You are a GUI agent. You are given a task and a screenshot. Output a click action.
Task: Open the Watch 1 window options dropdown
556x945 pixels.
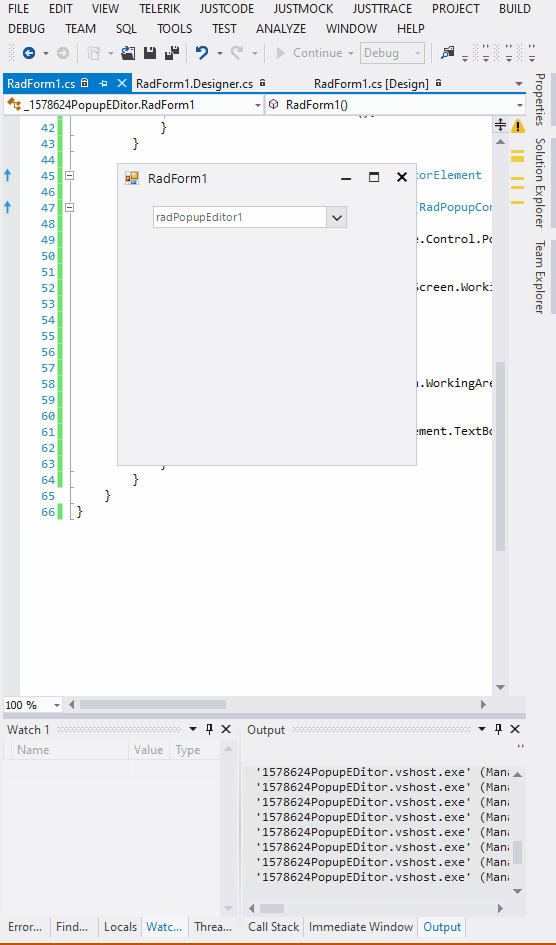[x=193, y=729]
